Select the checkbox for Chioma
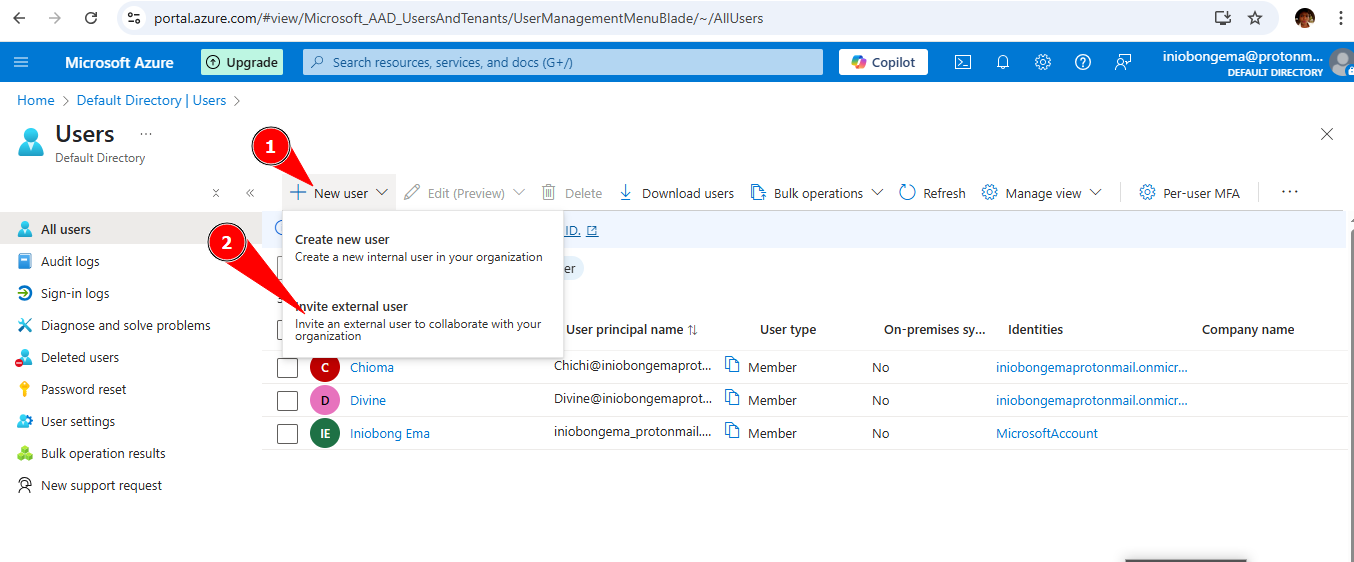Image resolution: width=1354 pixels, height=562 pixels. point(287,368)
